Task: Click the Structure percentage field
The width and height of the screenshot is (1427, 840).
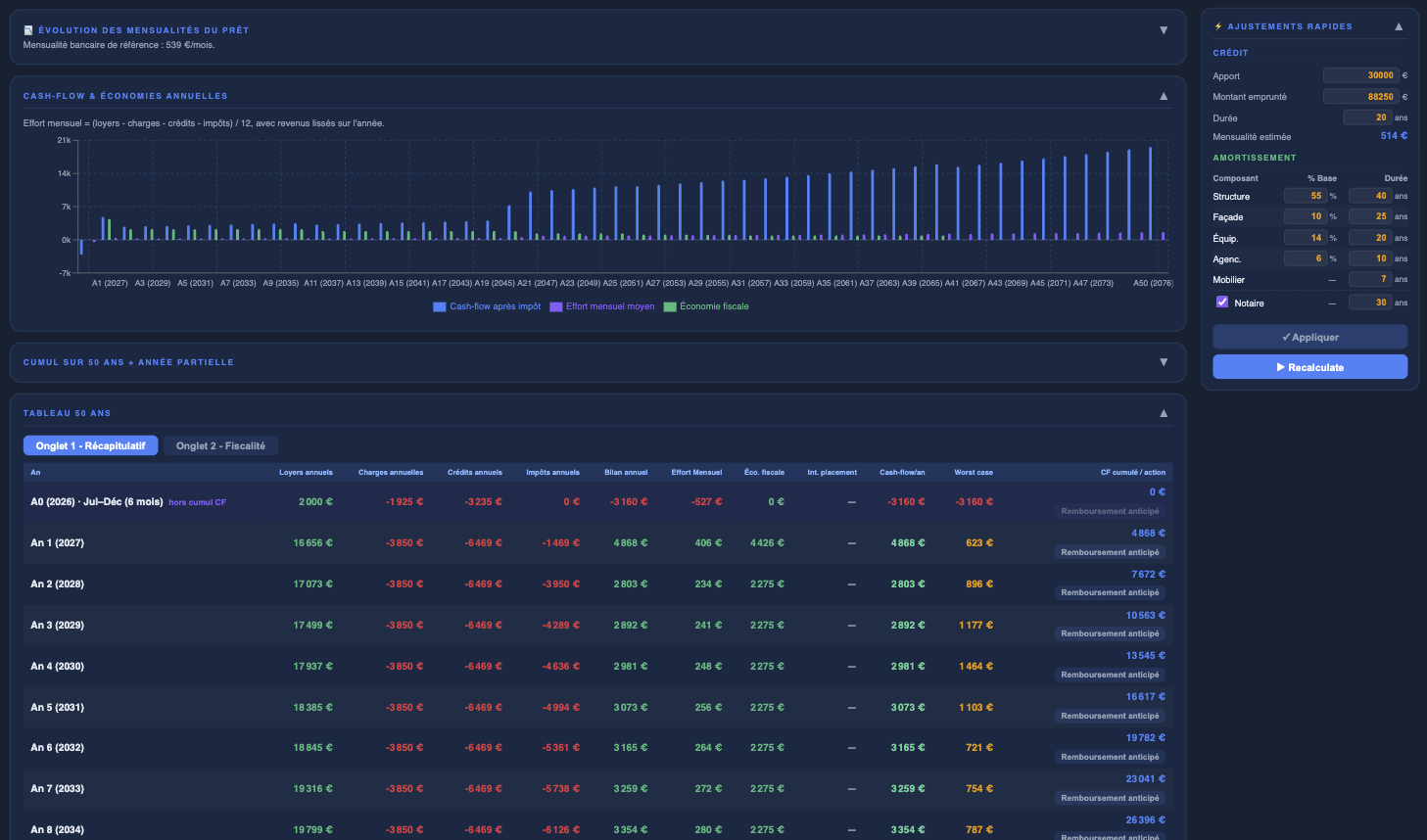Action: click(x=1305, y=196)
